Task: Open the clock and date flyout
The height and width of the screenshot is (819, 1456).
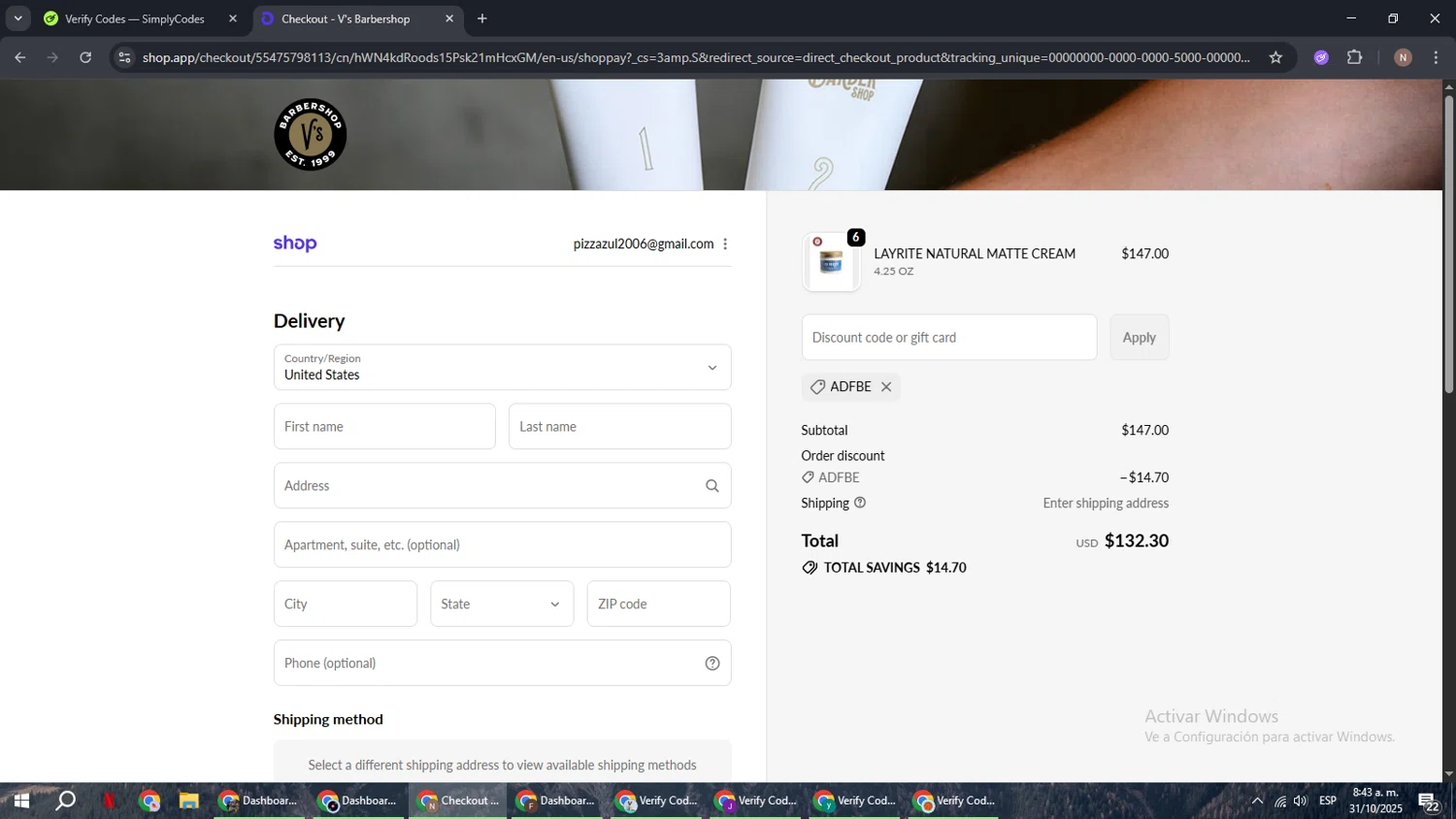Action: click(x=1375, y=802)
